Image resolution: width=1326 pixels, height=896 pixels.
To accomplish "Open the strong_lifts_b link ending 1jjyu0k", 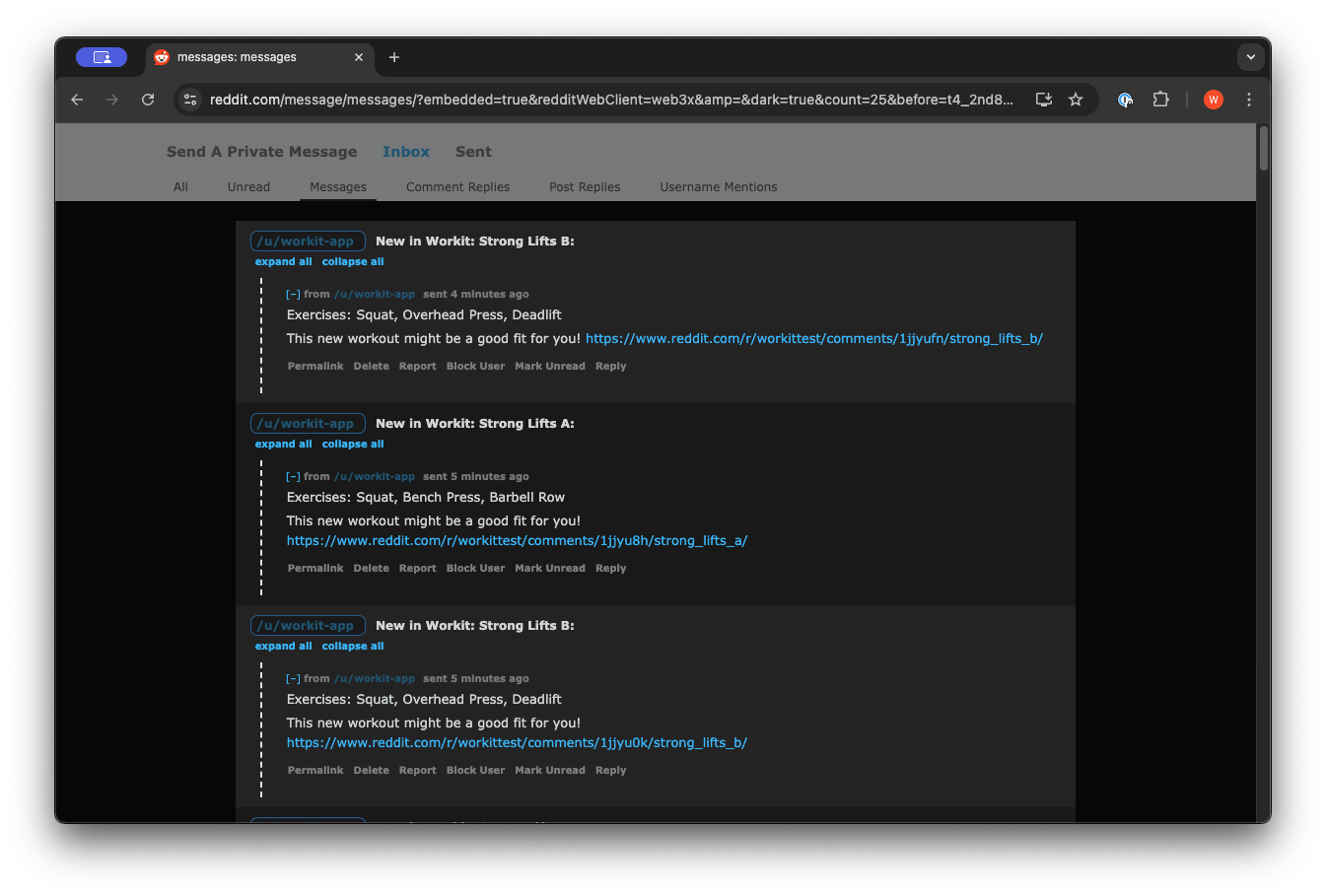I will tap(517, 743).
